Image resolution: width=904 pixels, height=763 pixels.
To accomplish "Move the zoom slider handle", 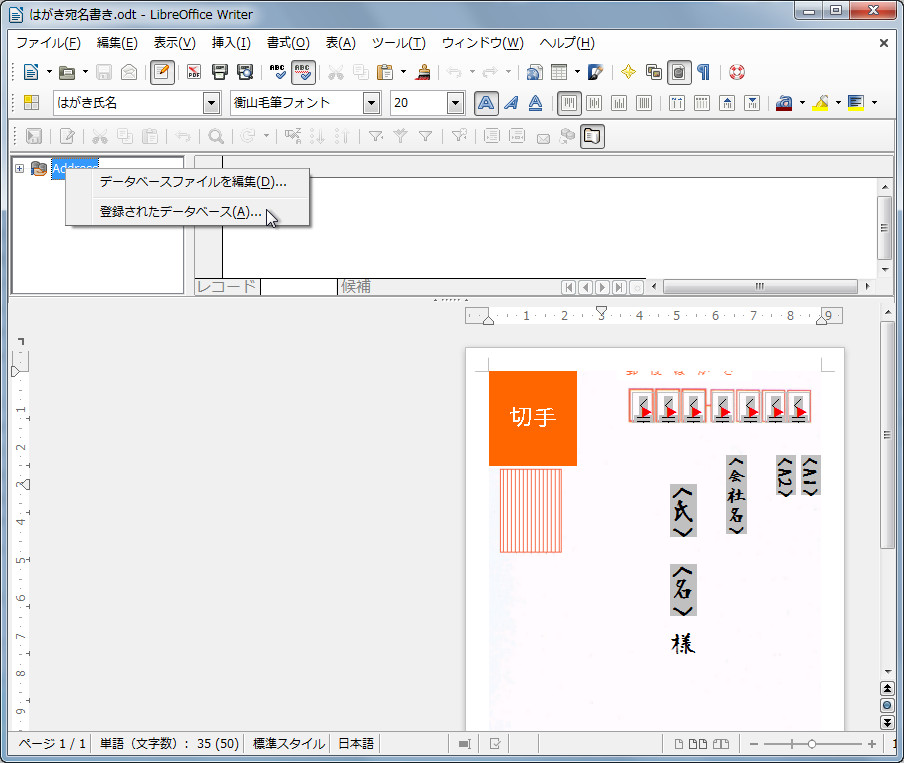I will pyautogui.click(x=811, y=744).
